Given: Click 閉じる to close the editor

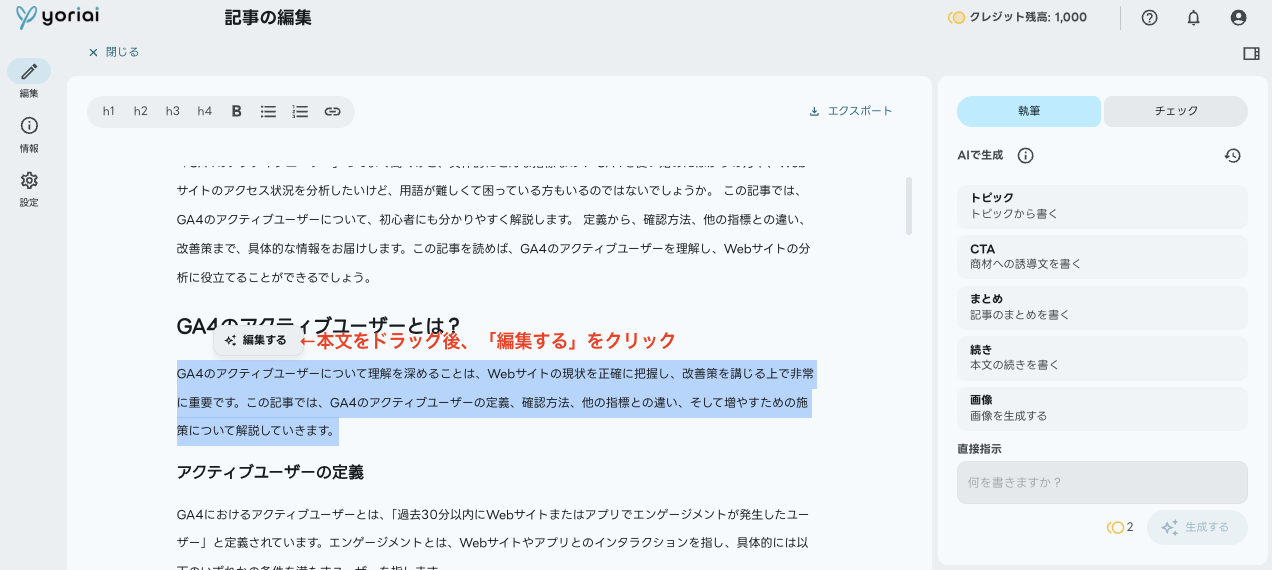Looking at the screenshot, I should point(114,52).
